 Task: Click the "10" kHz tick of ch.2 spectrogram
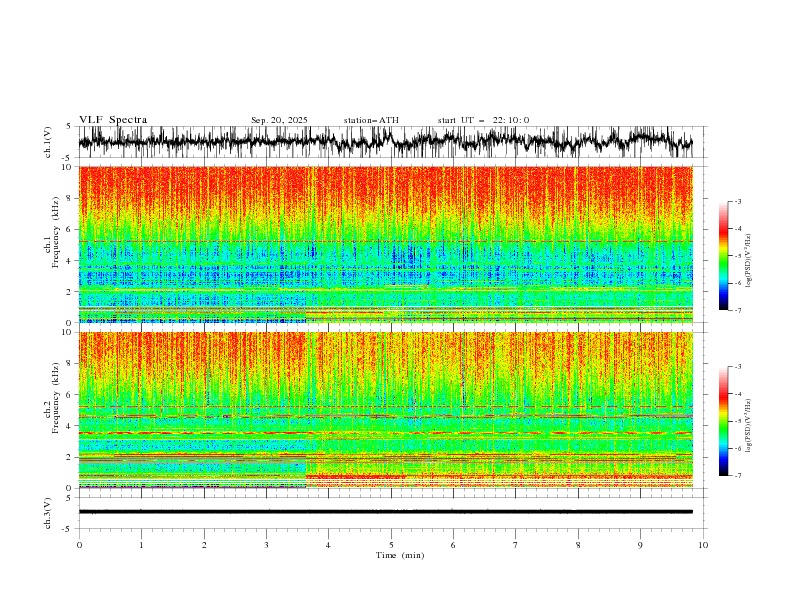[68, 332]
